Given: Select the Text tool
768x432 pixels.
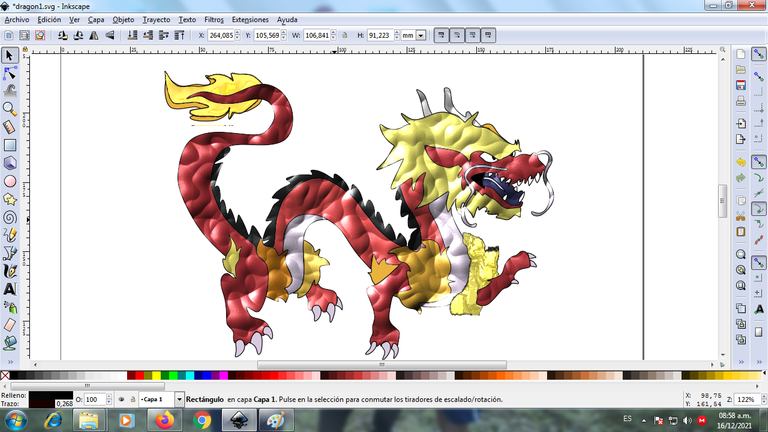Looking at the screenshot, I should pos(9,289).
